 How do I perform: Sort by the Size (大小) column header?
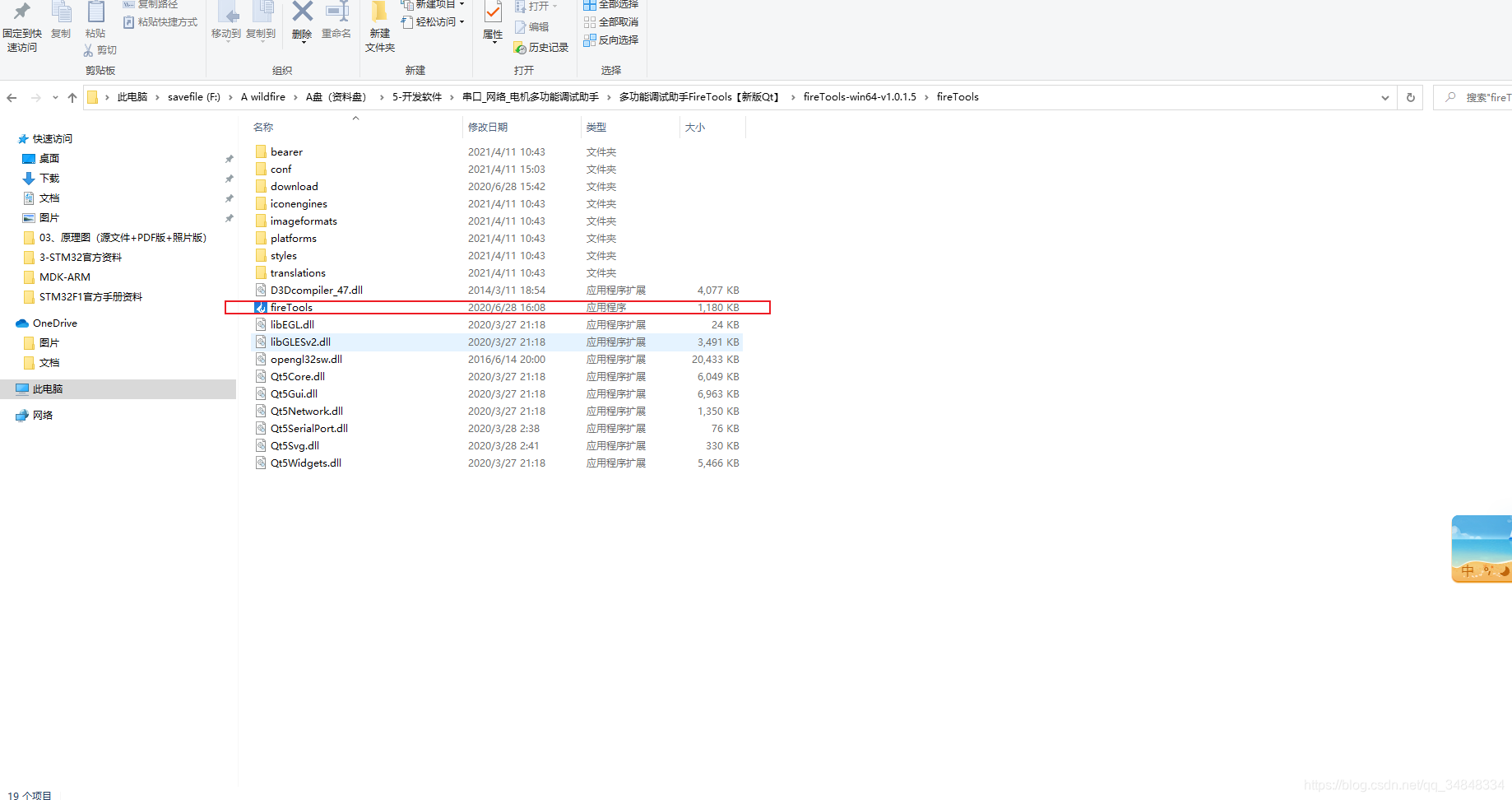pyautogui.click(x=695, y=128)
